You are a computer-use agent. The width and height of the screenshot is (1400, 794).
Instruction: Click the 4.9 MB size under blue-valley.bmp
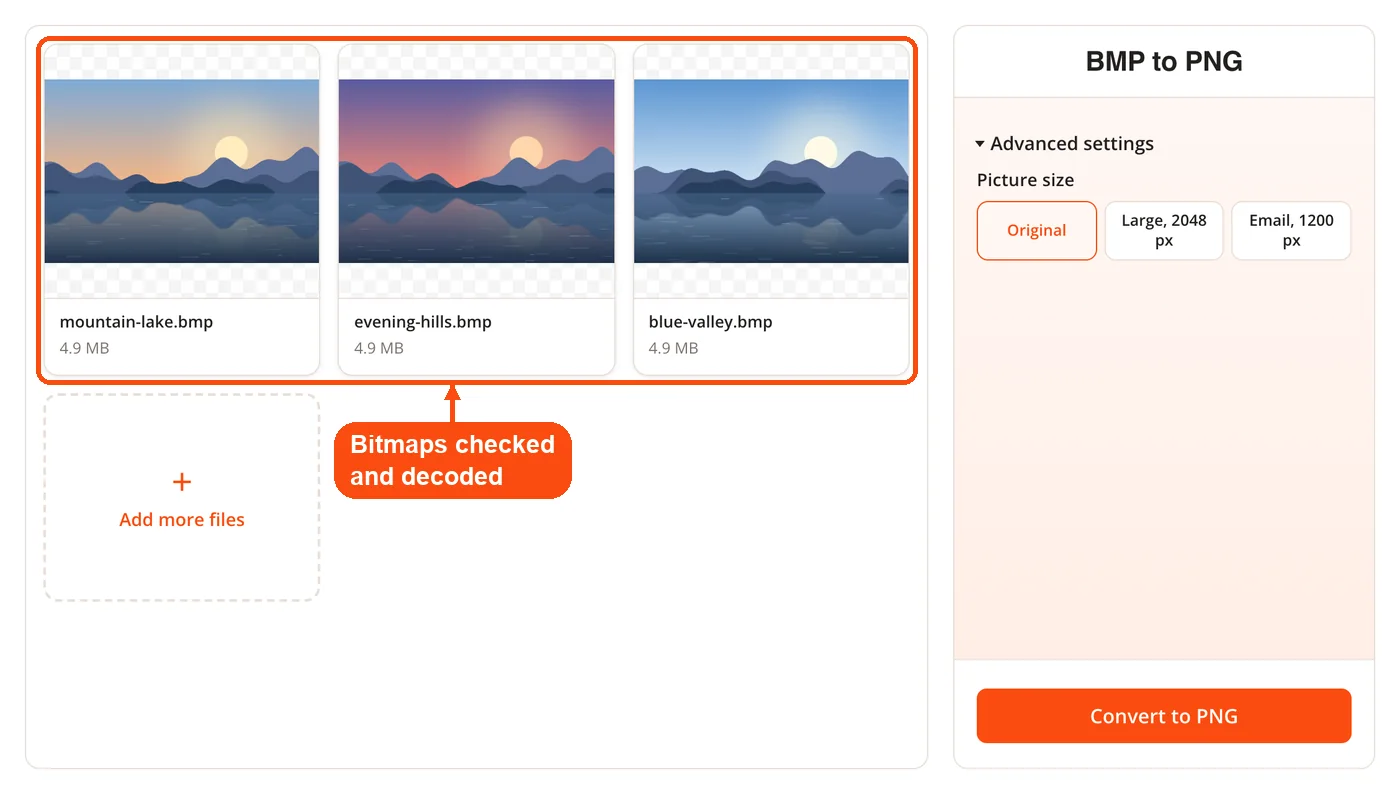point(673,348)
